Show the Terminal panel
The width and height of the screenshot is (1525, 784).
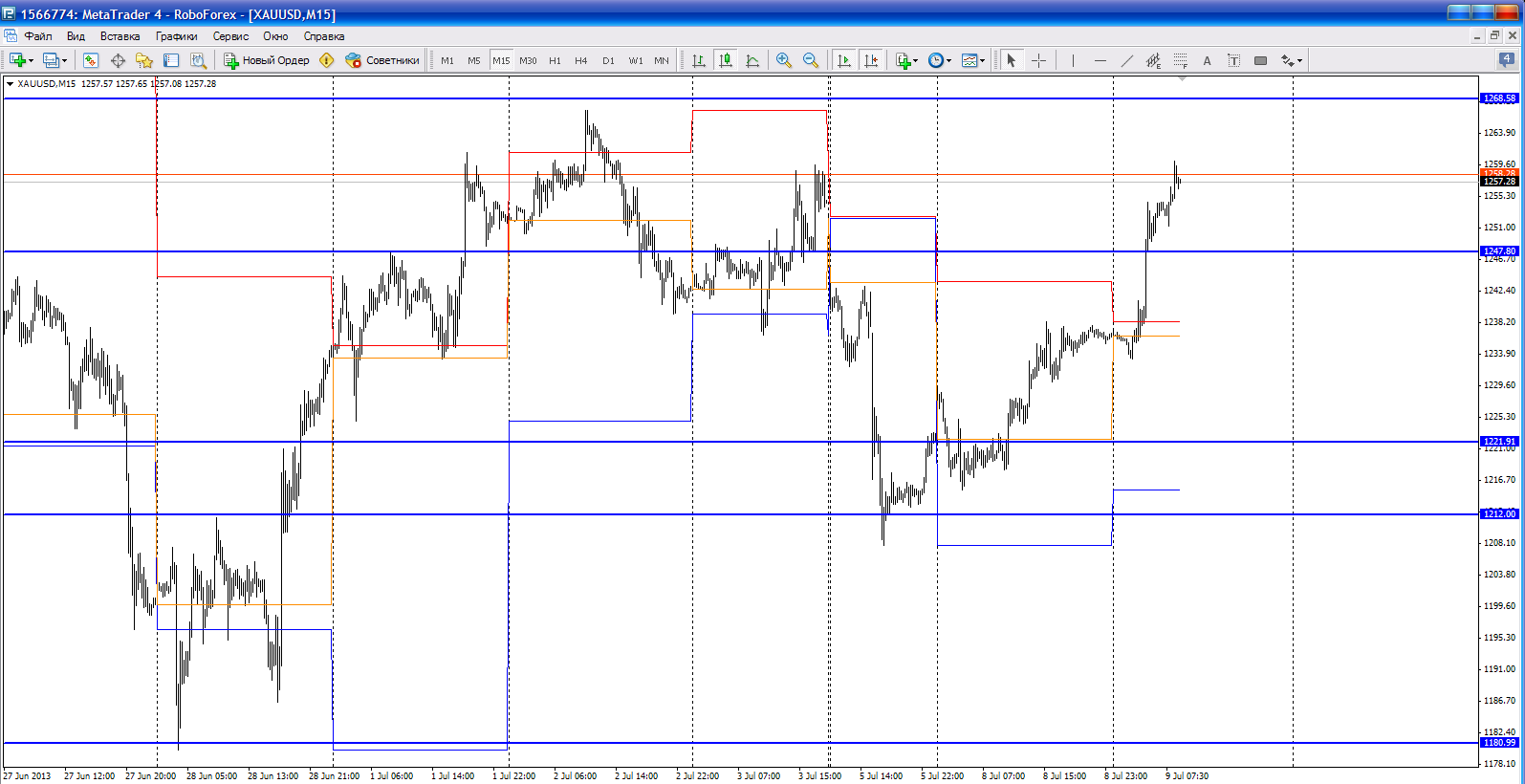coord(171,60)
